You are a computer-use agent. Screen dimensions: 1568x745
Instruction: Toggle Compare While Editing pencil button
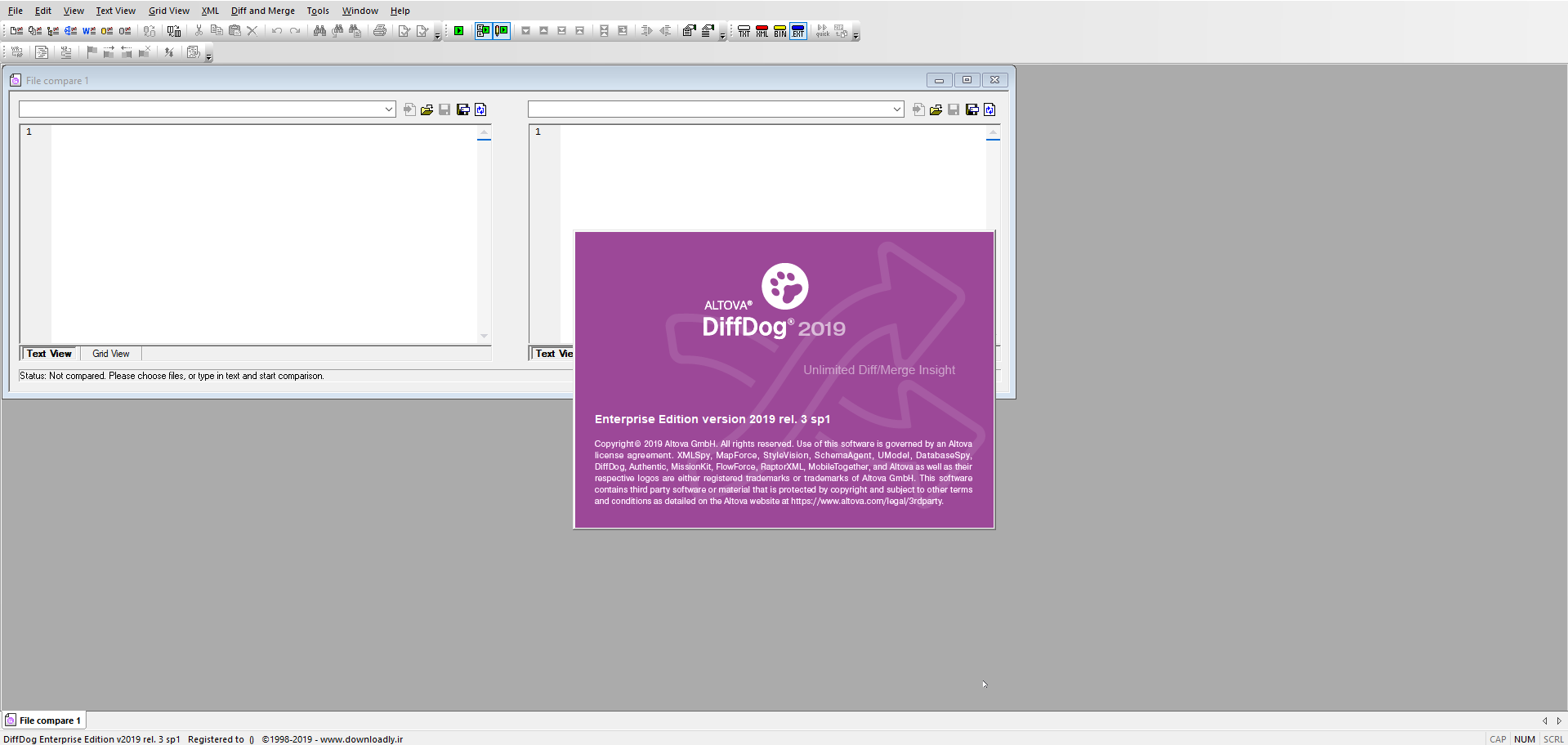click(x=502, y=31)
